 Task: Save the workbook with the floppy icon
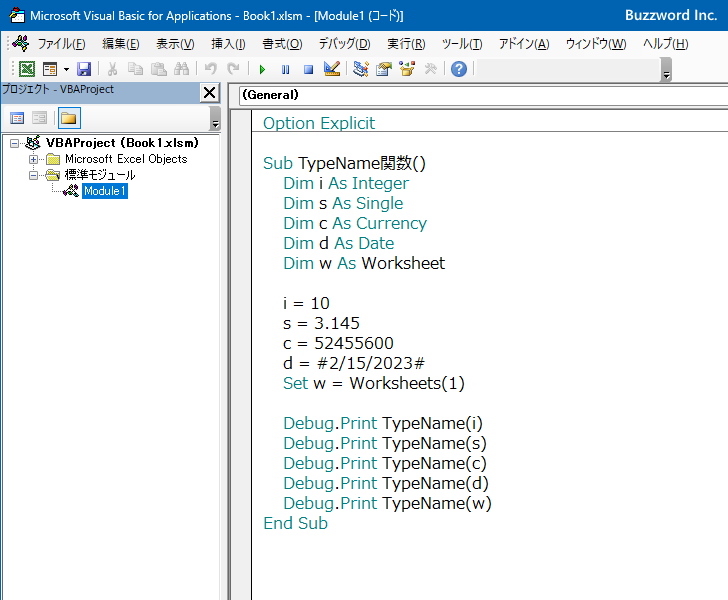coord(84,69)
